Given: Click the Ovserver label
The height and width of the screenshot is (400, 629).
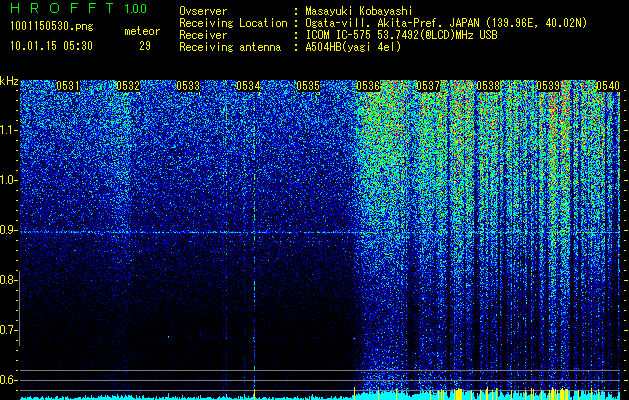Looking at the screenshot, I should (x=203, y=11).
